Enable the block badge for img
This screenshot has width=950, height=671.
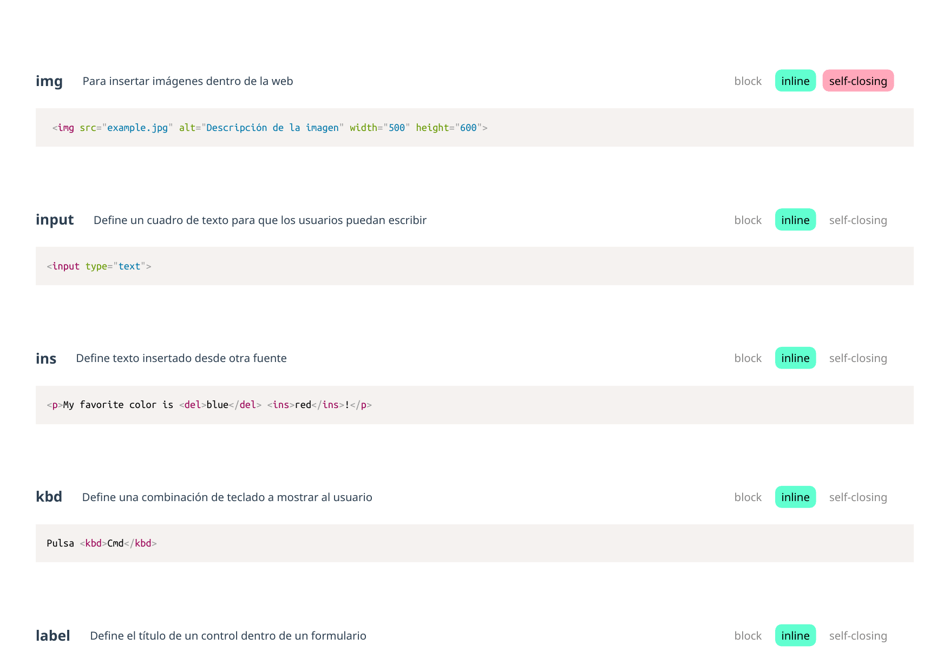[x=747, y=80]
